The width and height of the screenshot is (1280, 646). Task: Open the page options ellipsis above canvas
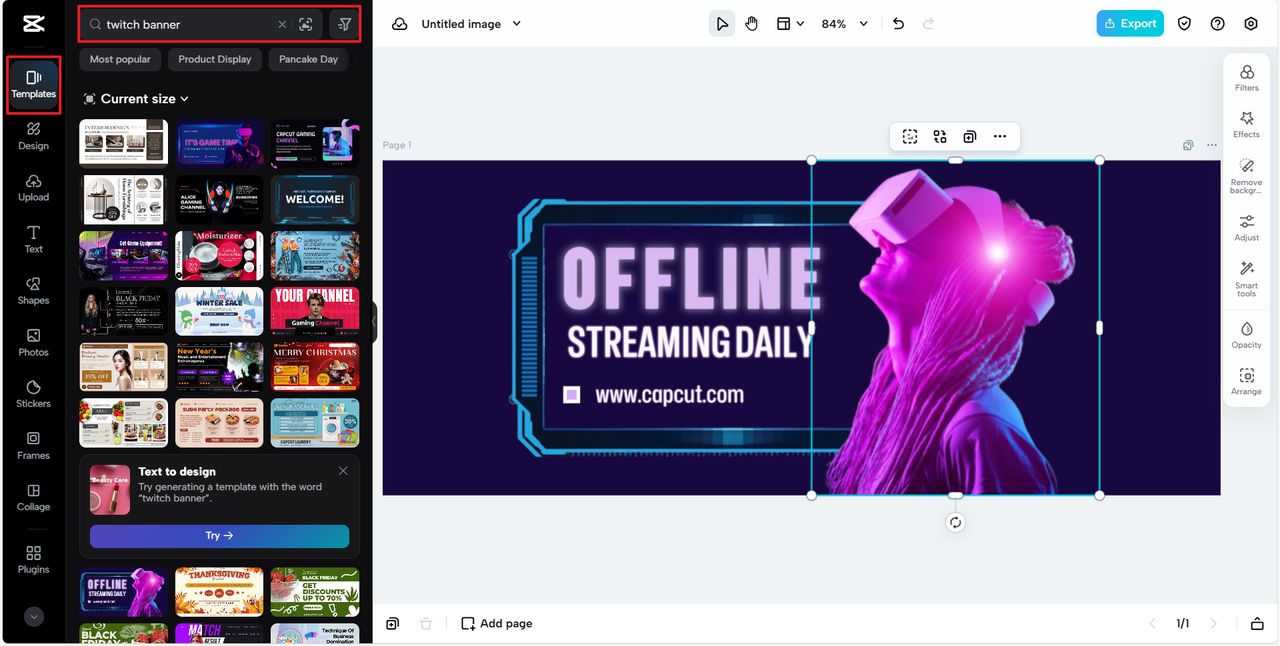click(1212, 145)
